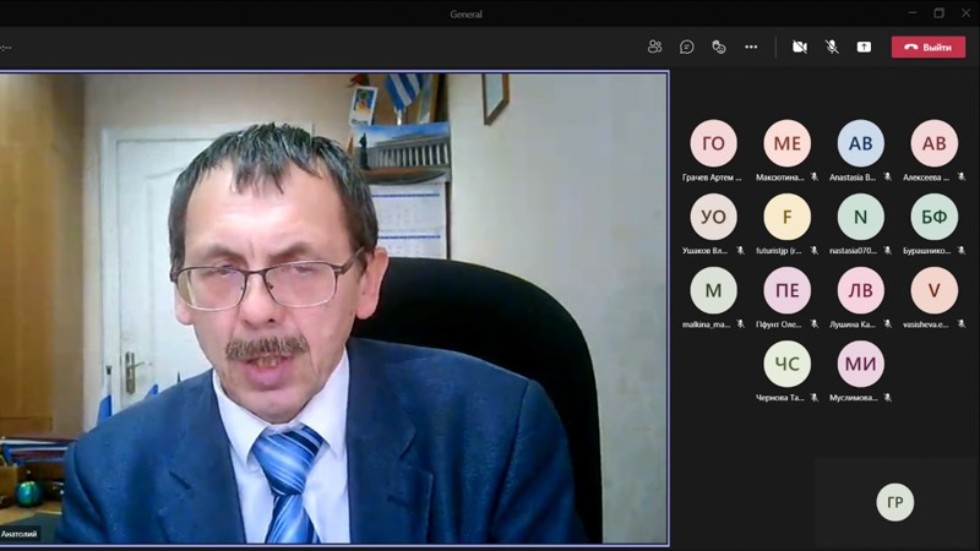
Task: Click the МИ participant avatar
Action: tap(860, 364)
